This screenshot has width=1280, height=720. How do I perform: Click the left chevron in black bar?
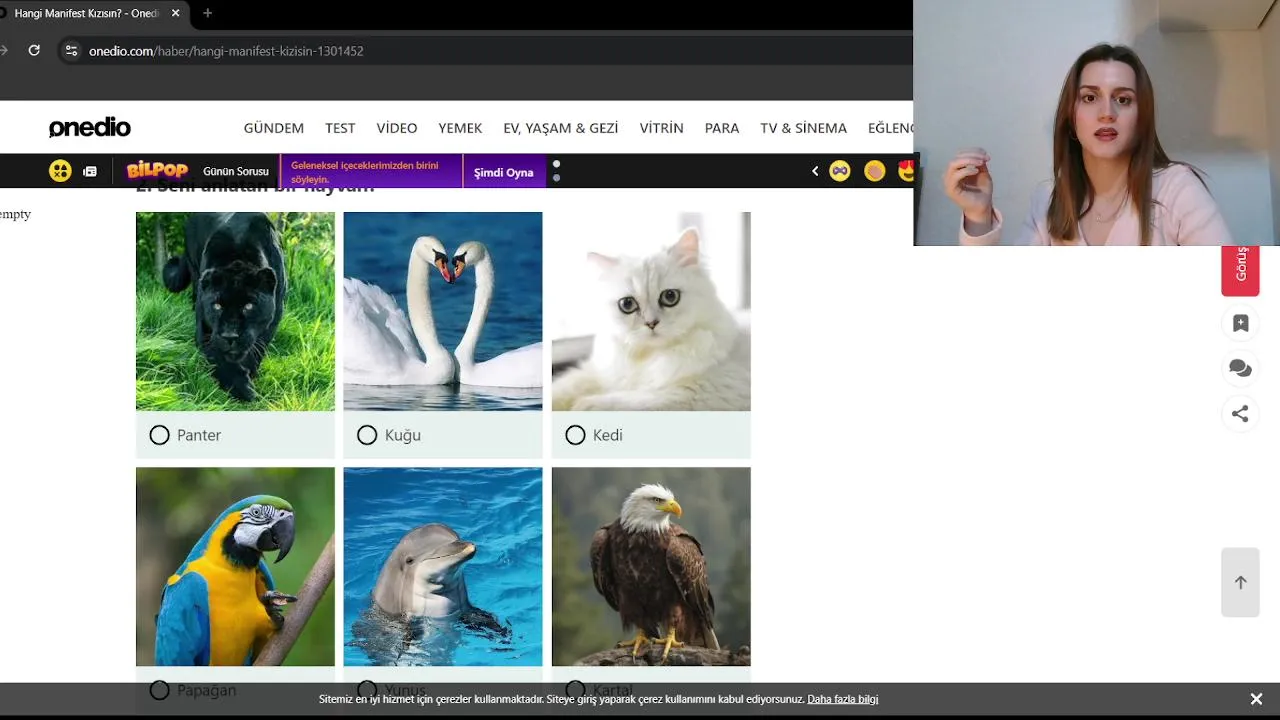tap(815, 172)
